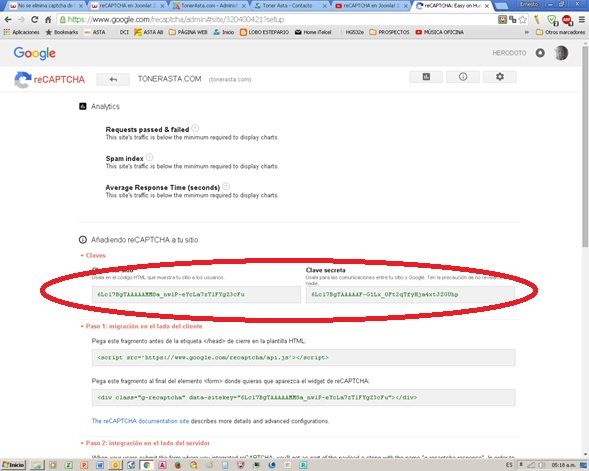Screen dimensions: 589x471
Task: Open the reCAPTCHA documentation site link
Action: coord(140,421)
